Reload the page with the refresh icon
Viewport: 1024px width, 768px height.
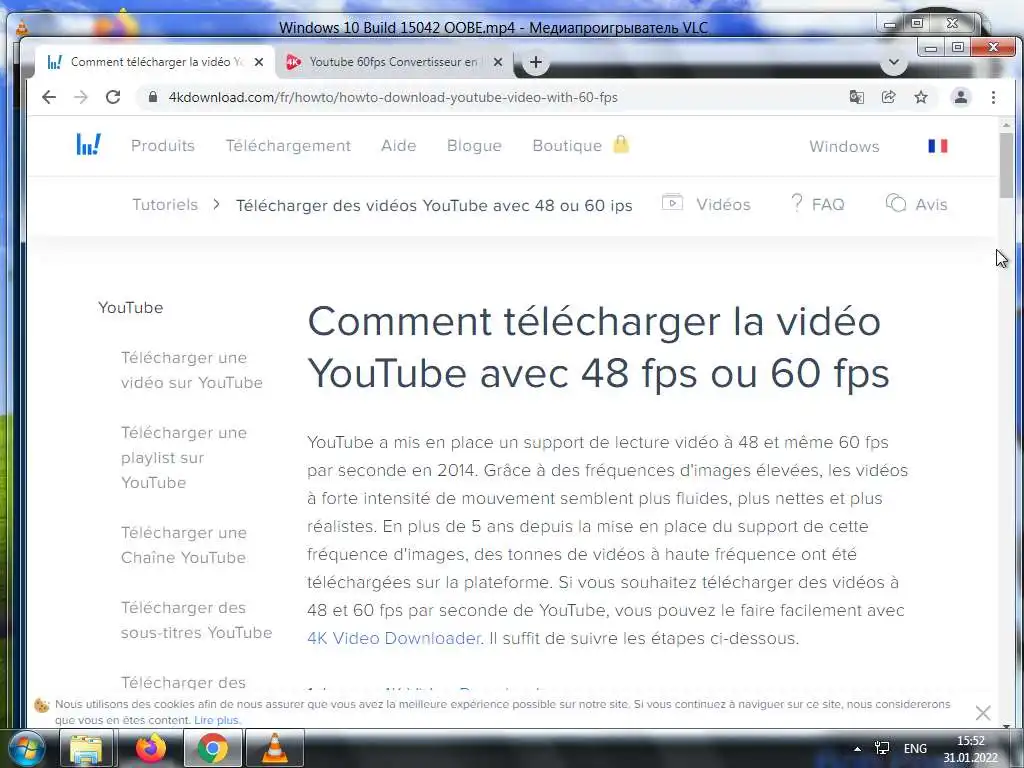click(x=113, y=97)
